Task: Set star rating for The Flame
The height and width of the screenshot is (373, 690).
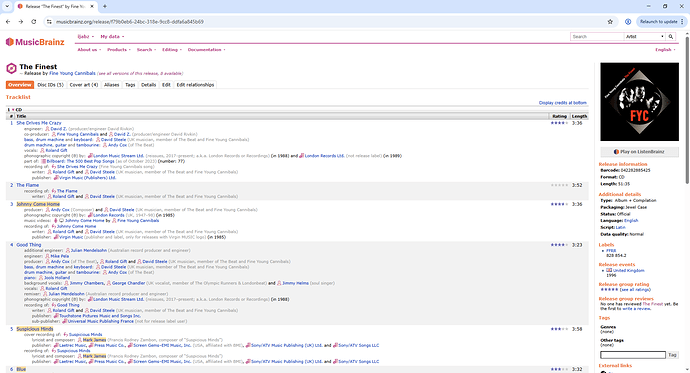Action: click(559, 185)
